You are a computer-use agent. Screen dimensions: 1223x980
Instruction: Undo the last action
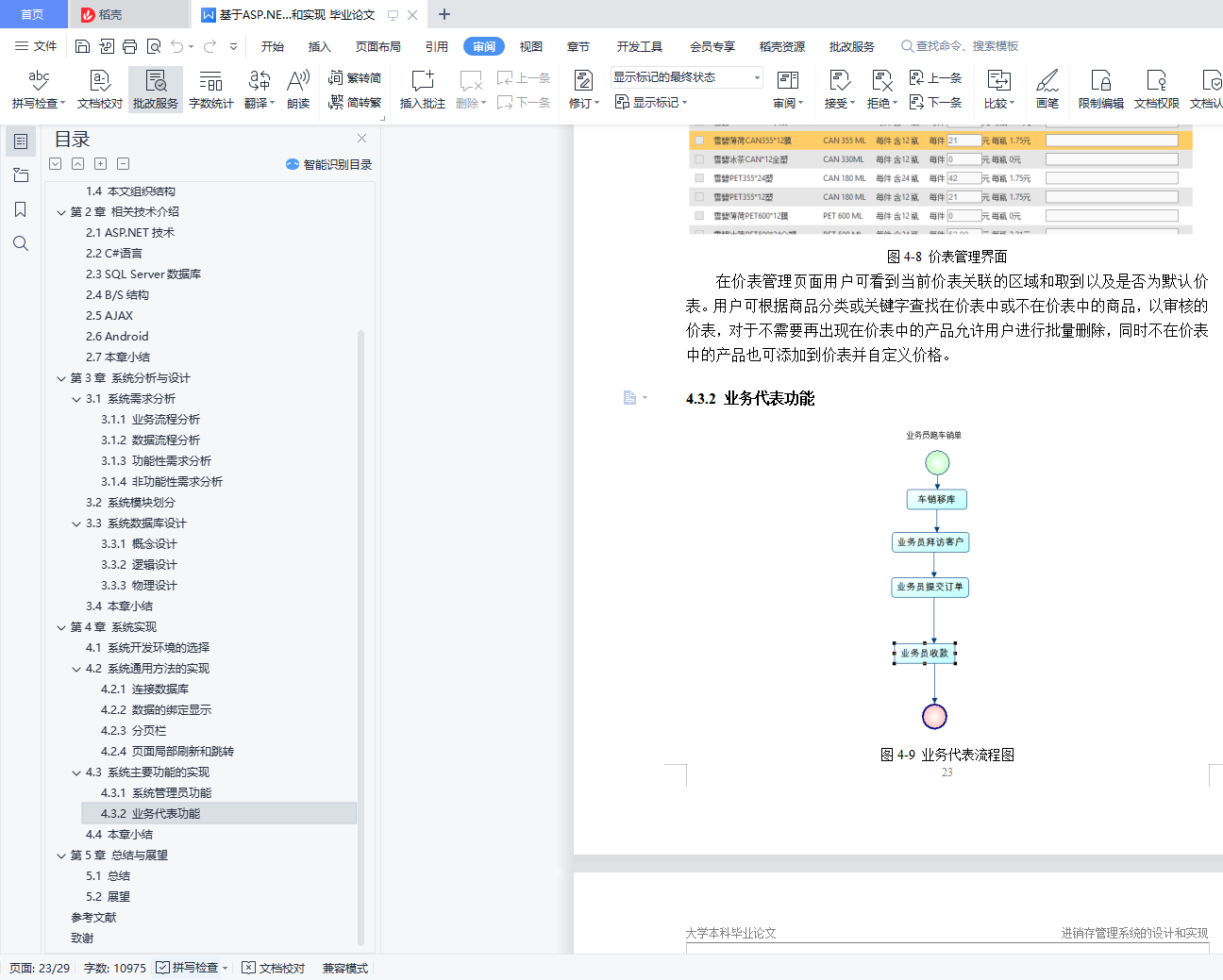point(176,46)
